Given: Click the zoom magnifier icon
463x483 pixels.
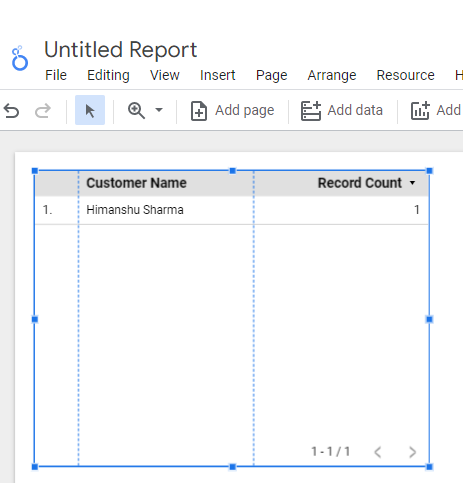Looking at the screenshot, I should click(x=136, y=110).
